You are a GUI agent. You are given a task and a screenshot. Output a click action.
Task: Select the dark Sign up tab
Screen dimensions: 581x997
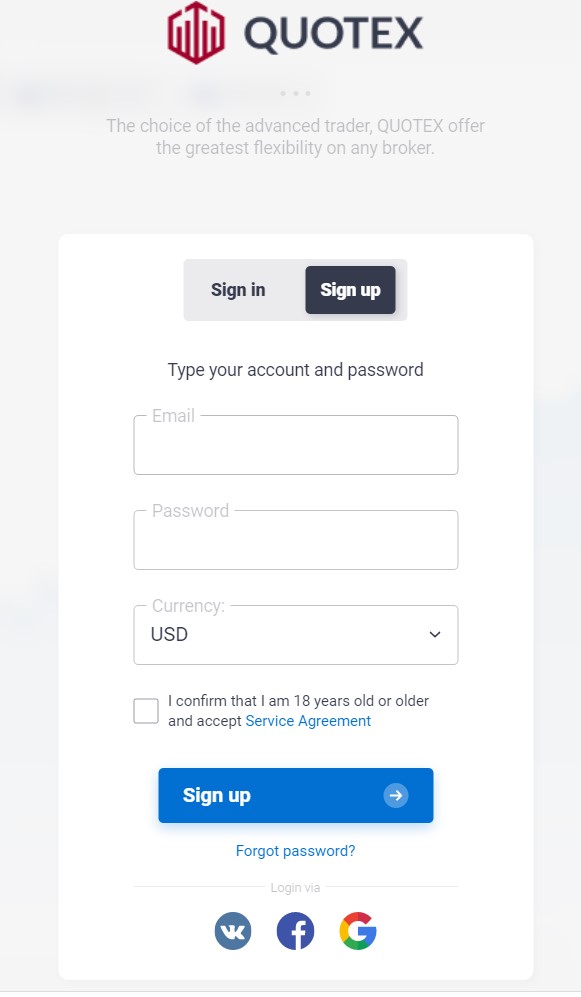pyautogui.click(x=350, y=290)
